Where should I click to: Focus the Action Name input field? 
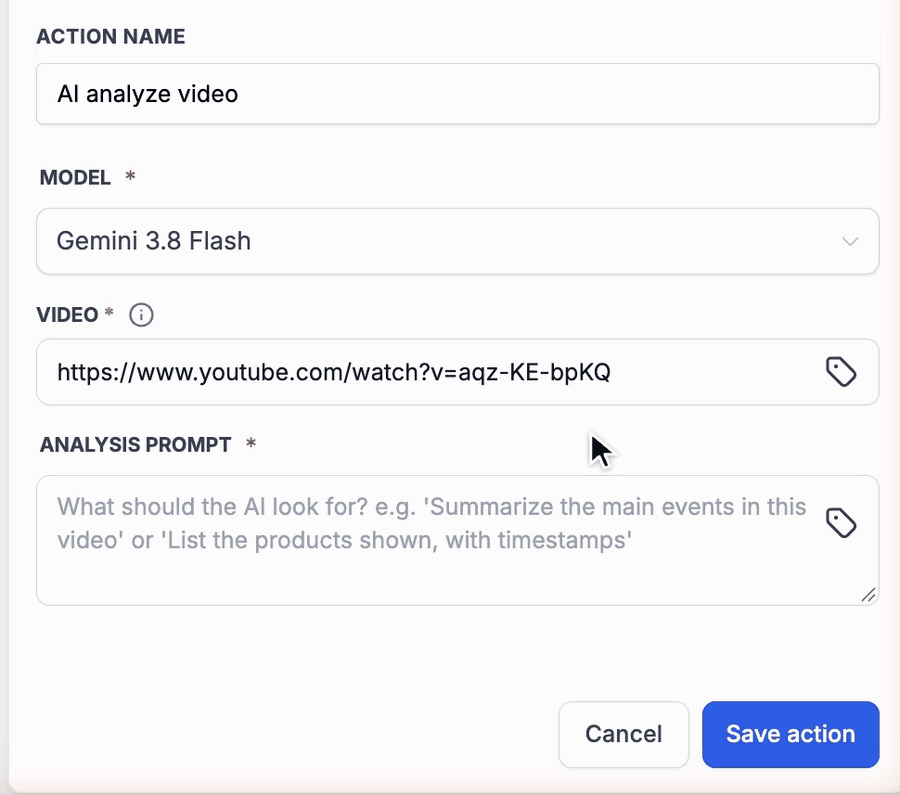coord(457,94)
